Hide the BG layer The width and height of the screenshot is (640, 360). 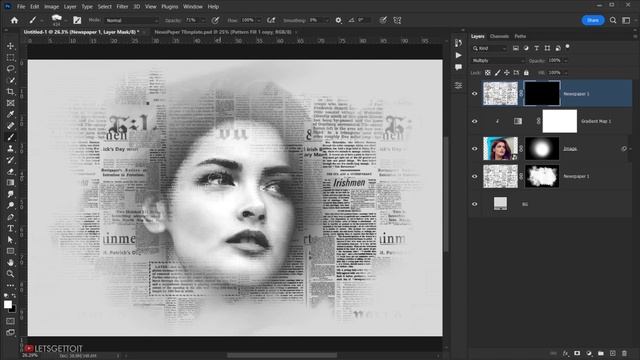[474, 204]
